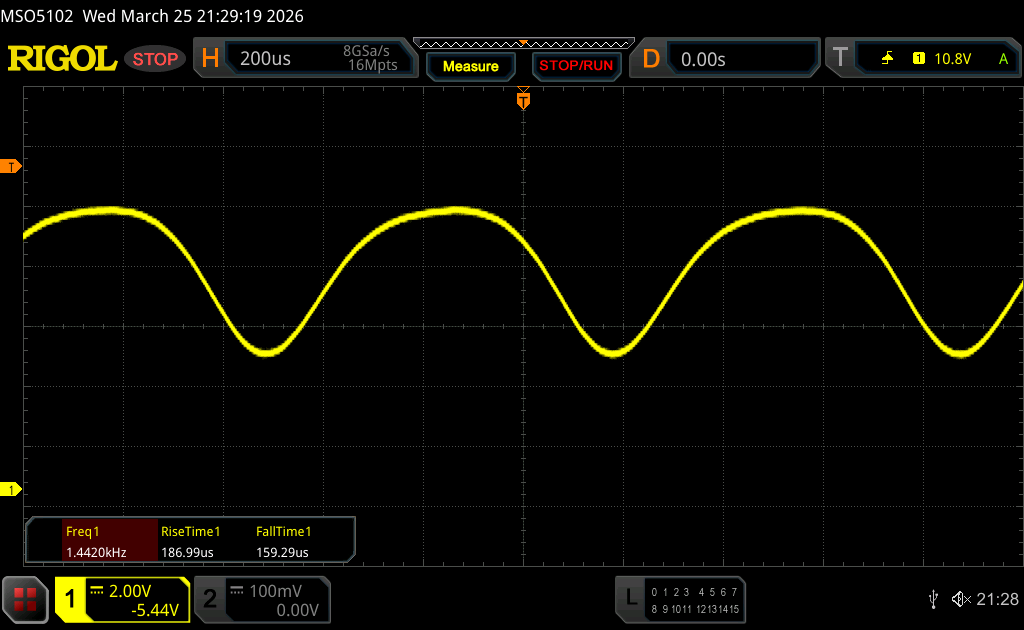Select the orange trigger level marker on left edge
This screenshot has height=630, width=1024.
click(x=13, y=166)
